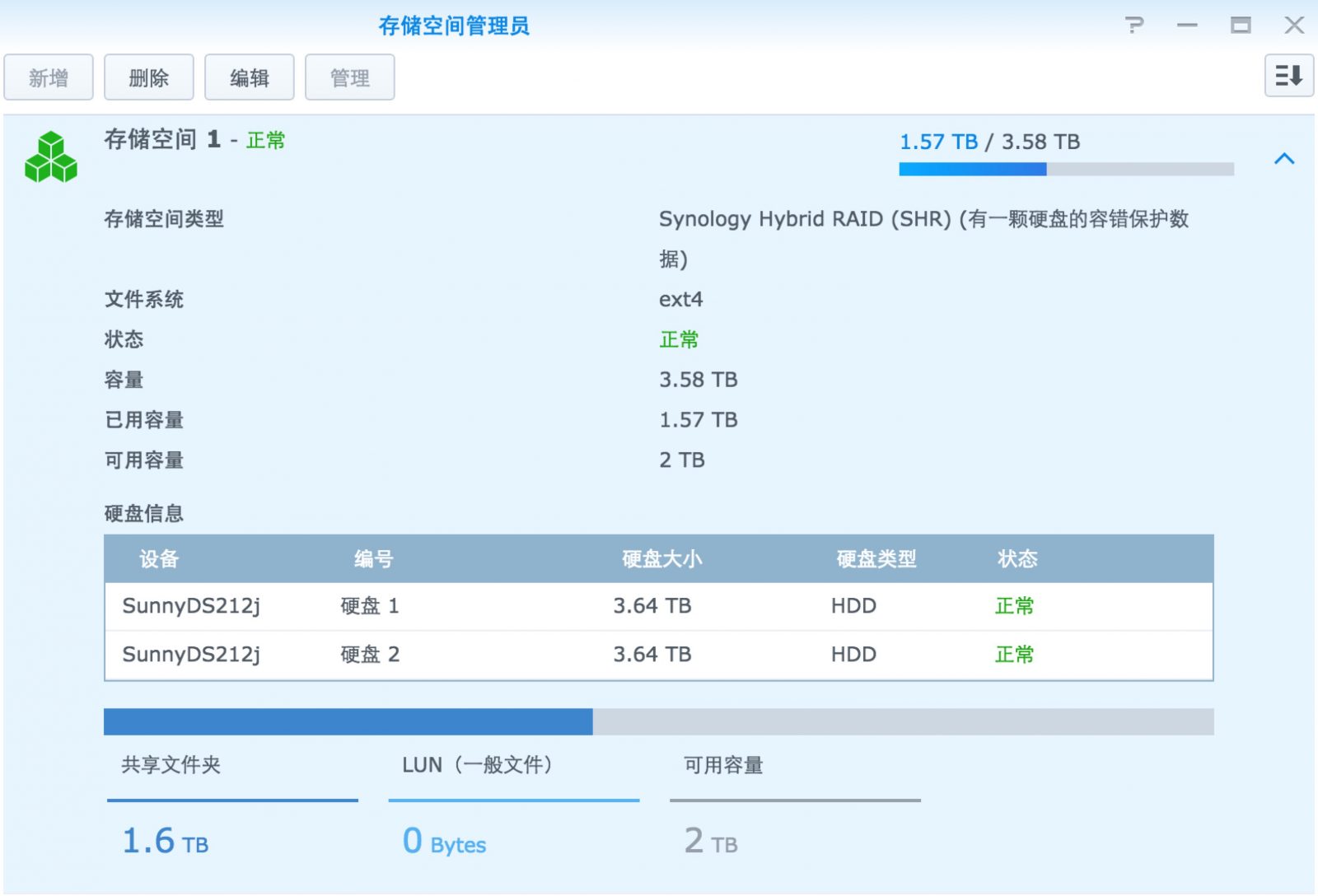Click the 1.57 TB / 3.58 TB usage bar
This screenshot has height=896, width=1318.
pos(1067,169)
